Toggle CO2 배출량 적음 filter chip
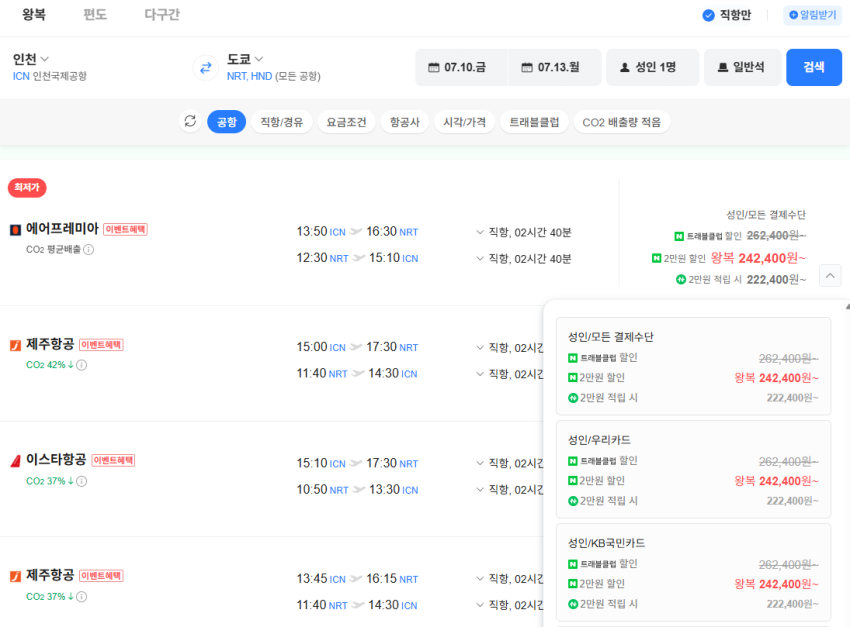Image resolution: width=850 pixels, height=627 pixels. 622,122
